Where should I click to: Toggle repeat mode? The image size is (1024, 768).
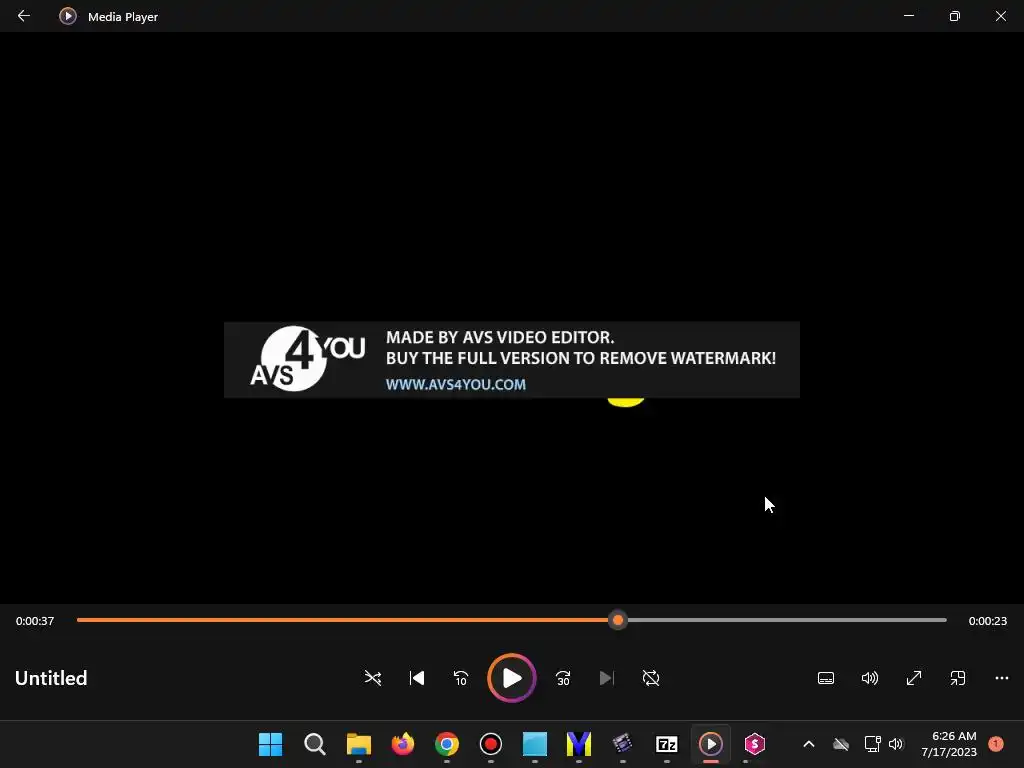pos(651,678)
